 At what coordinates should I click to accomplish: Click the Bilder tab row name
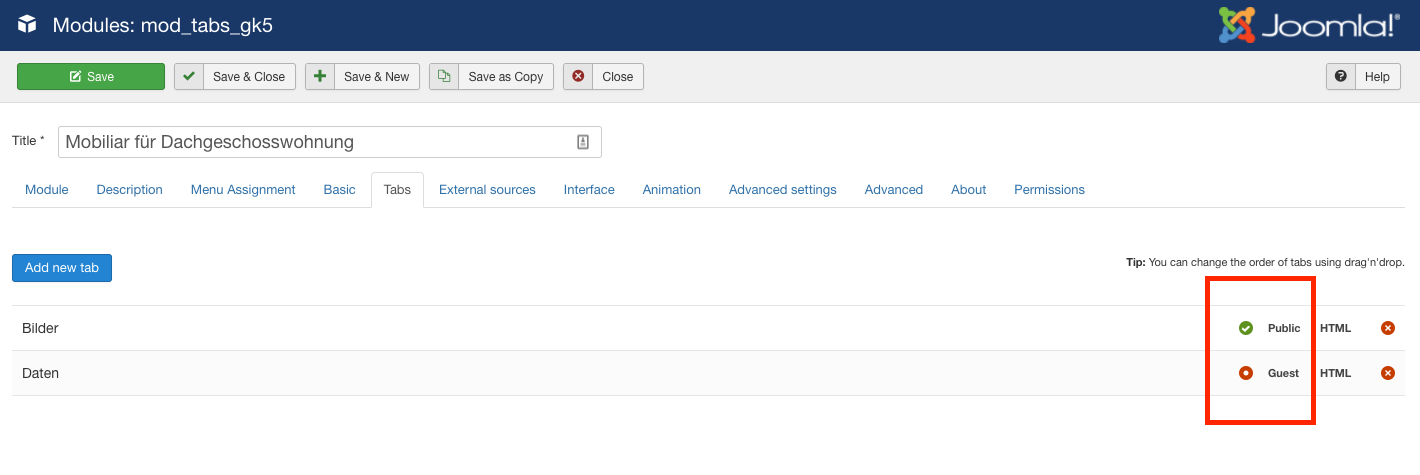click(41, 328)
